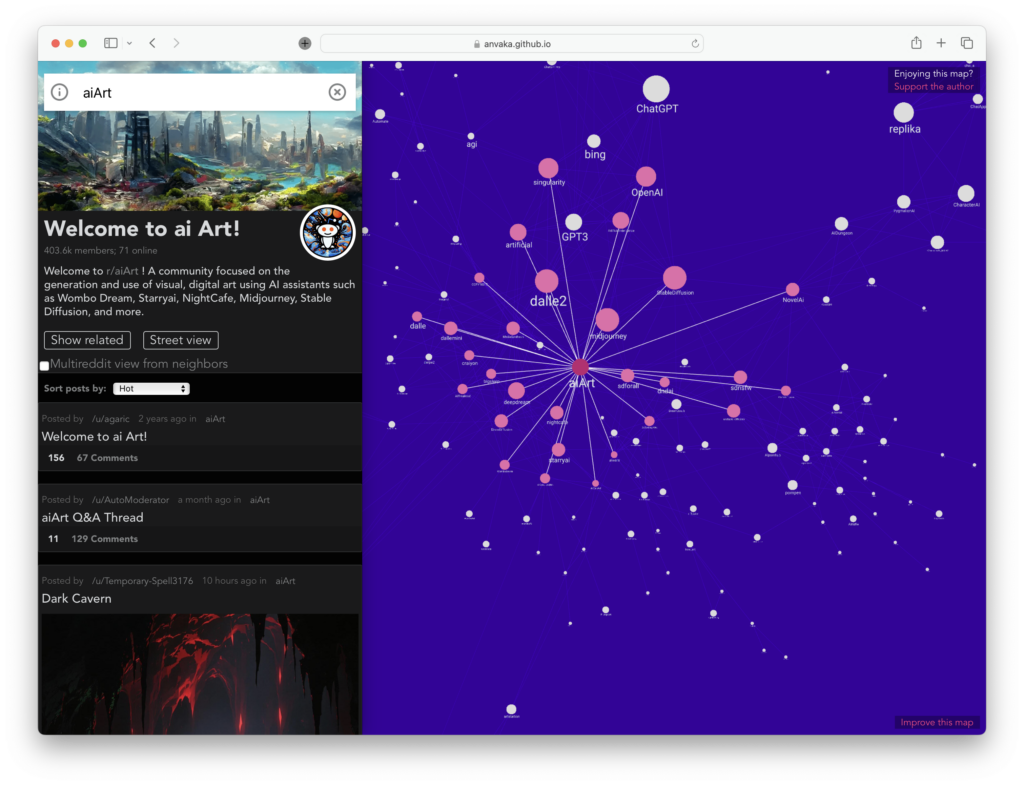Select the CharacterAI node on the map
1024x785 pixels.
point(965,193)
